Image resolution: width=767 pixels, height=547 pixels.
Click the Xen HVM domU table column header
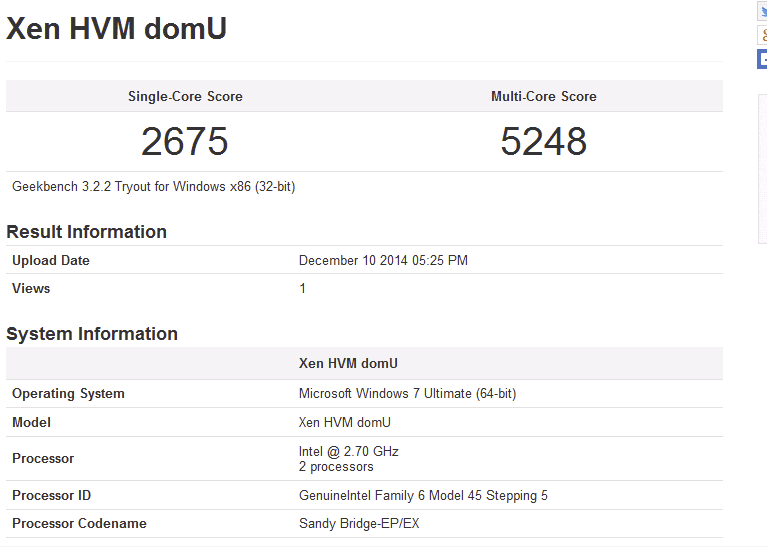348,364
